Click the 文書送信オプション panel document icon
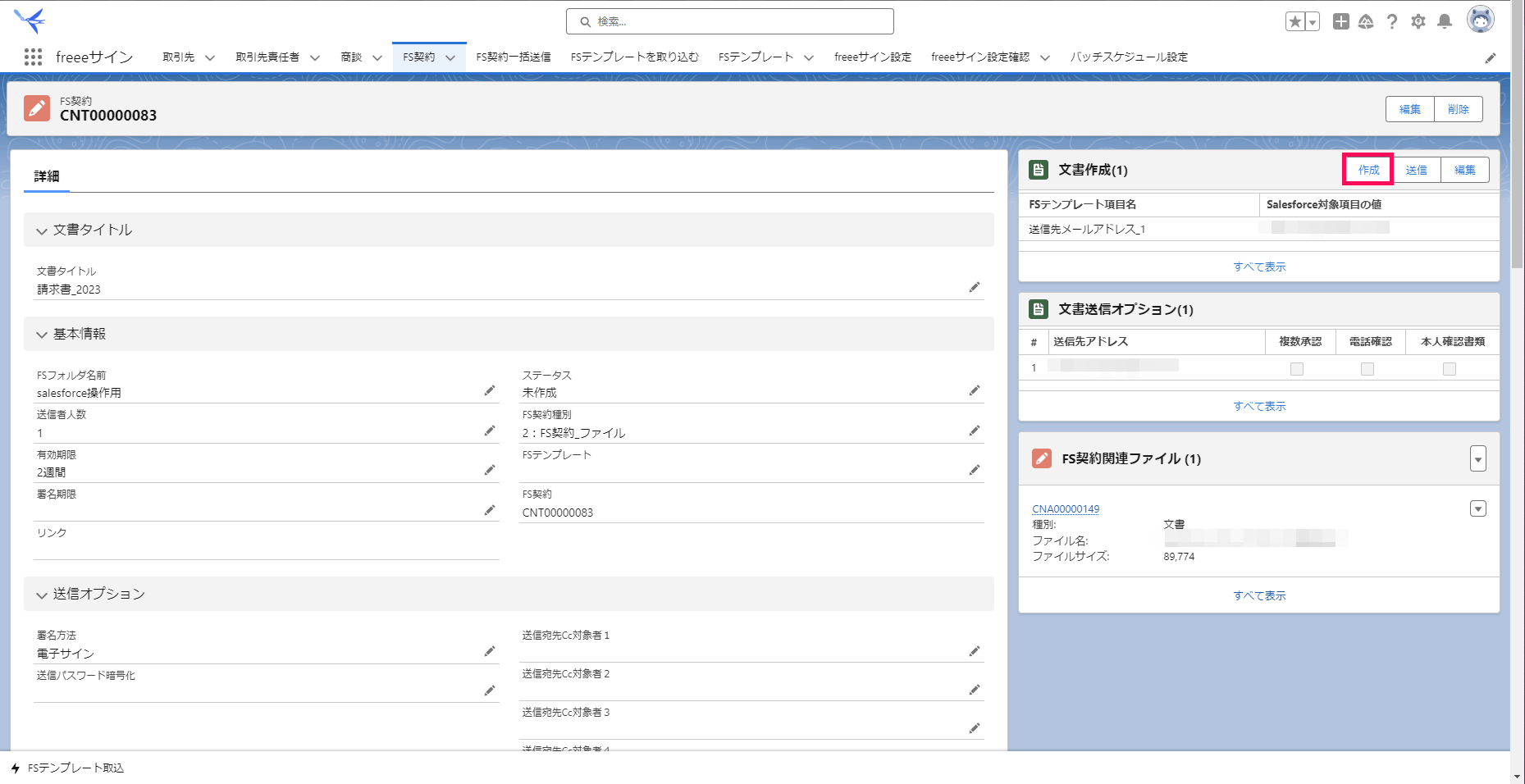Screen dimensions: 1525x784 pyautogui.click(x=1039, y=309)
